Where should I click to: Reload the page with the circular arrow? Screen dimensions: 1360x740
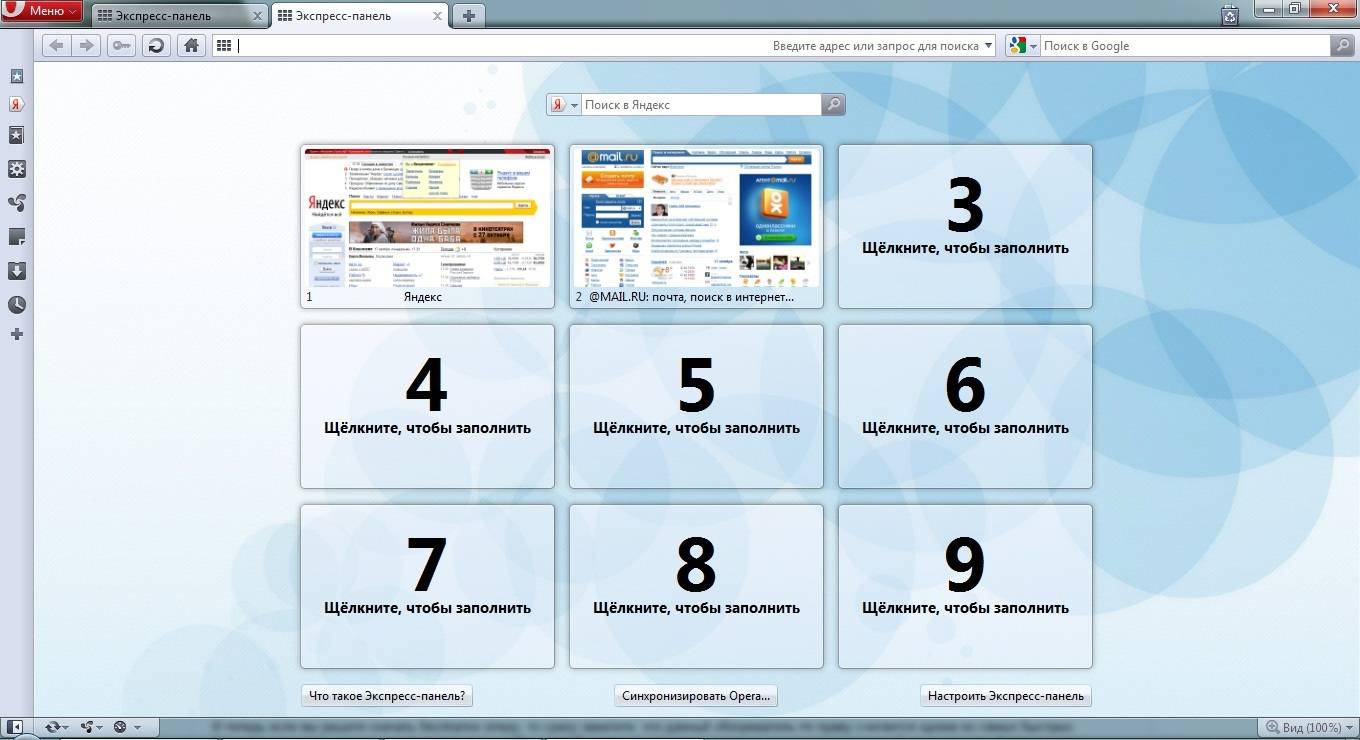coord(156,46)
